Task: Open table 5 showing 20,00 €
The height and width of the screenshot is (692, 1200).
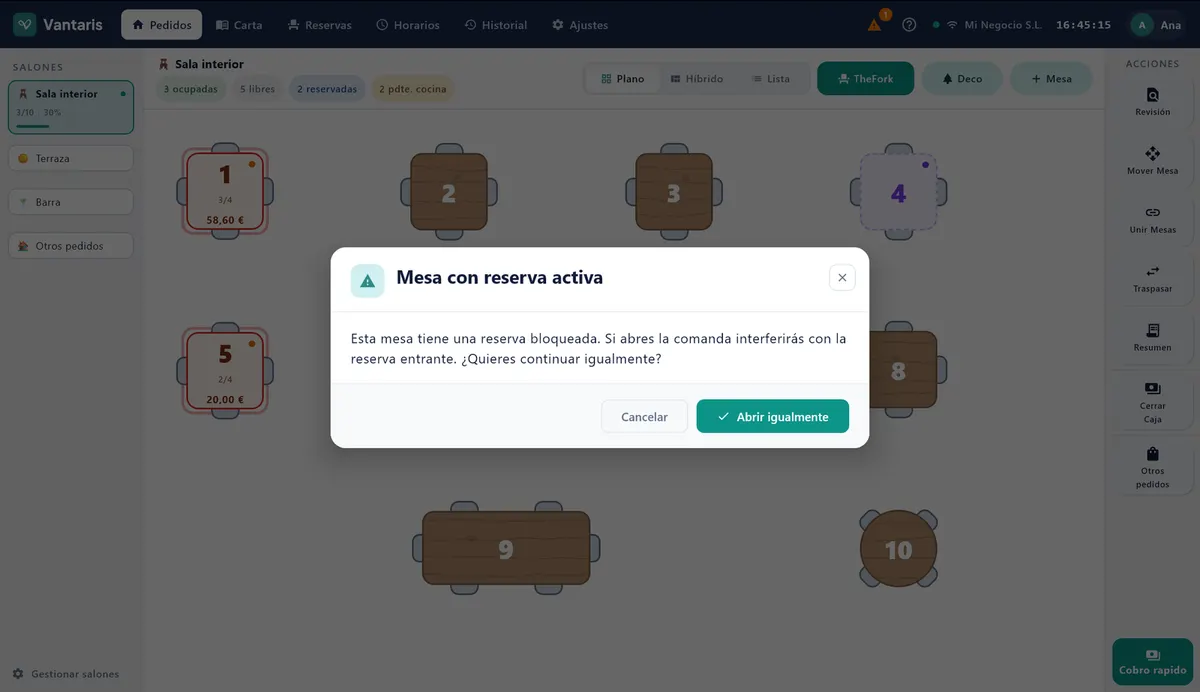Action: tap(225, 370)
